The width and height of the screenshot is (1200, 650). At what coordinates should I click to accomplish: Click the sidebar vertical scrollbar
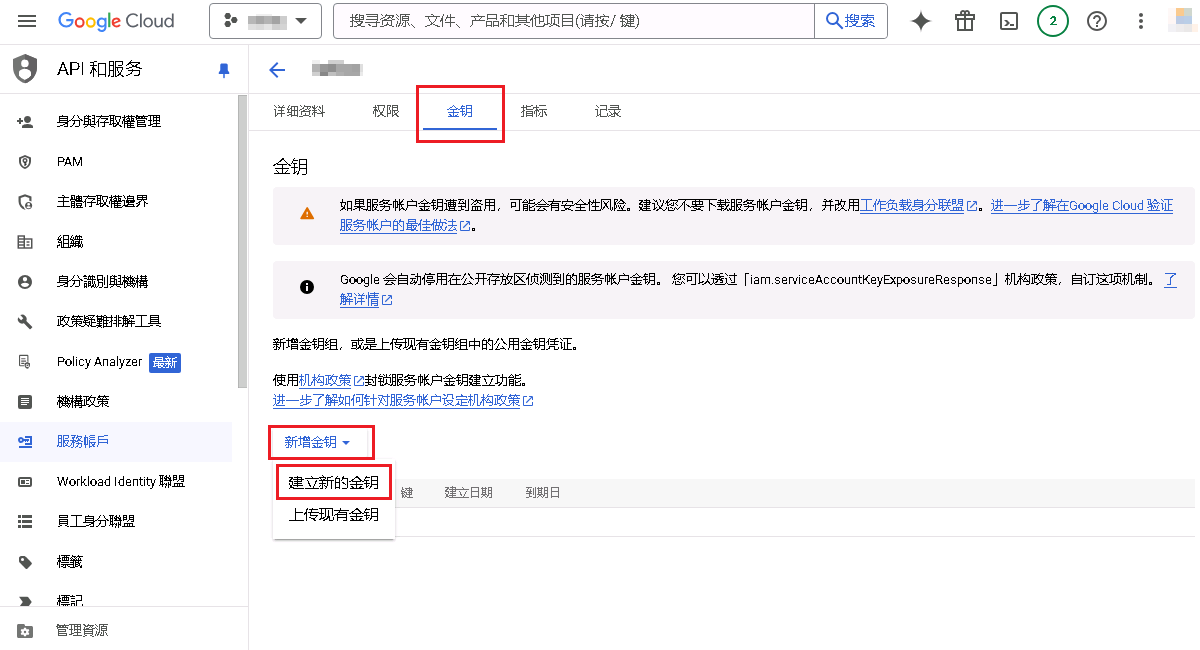pos(242,241)
